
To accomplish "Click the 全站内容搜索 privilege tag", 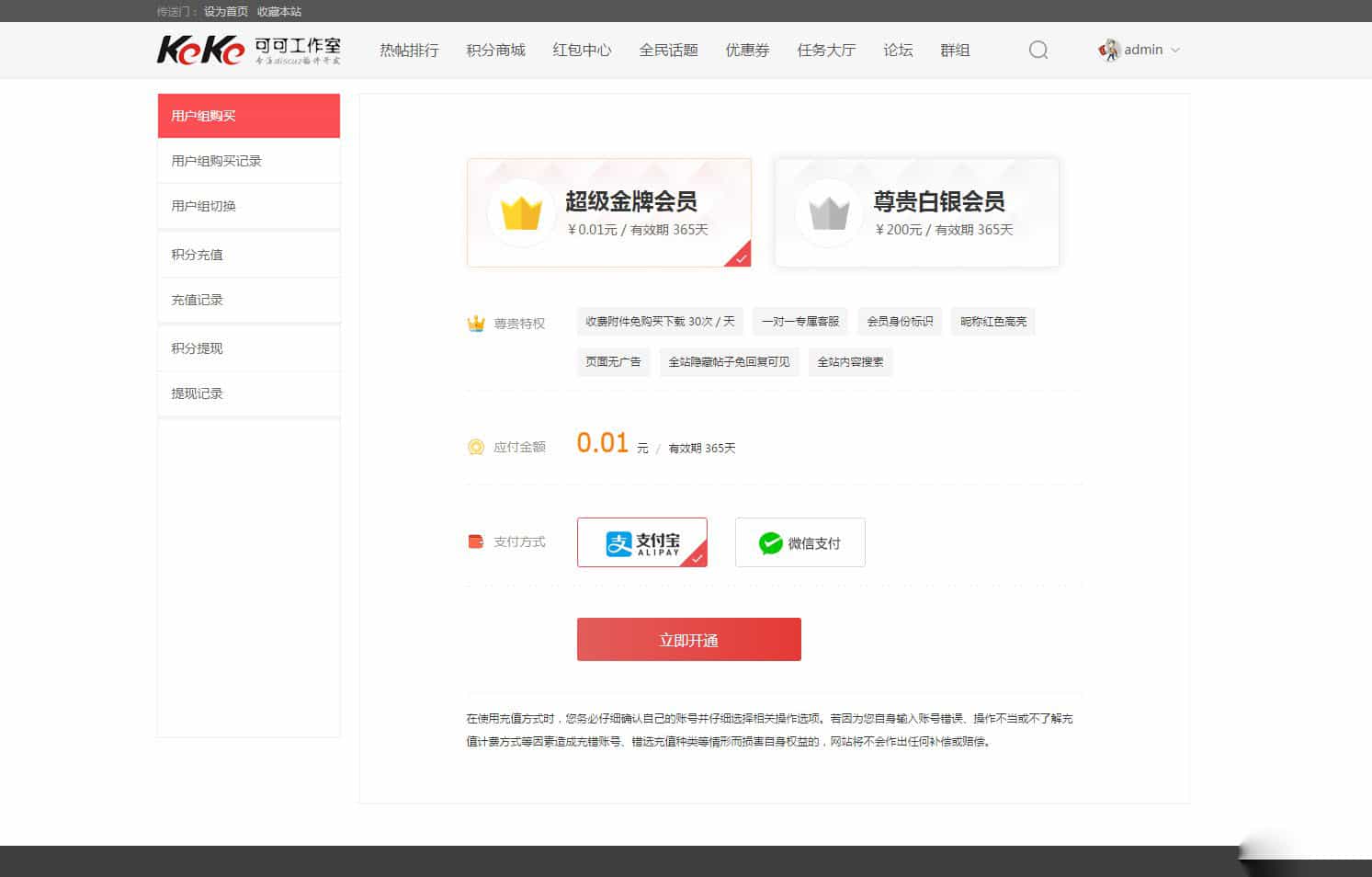I will pos(850,362).
